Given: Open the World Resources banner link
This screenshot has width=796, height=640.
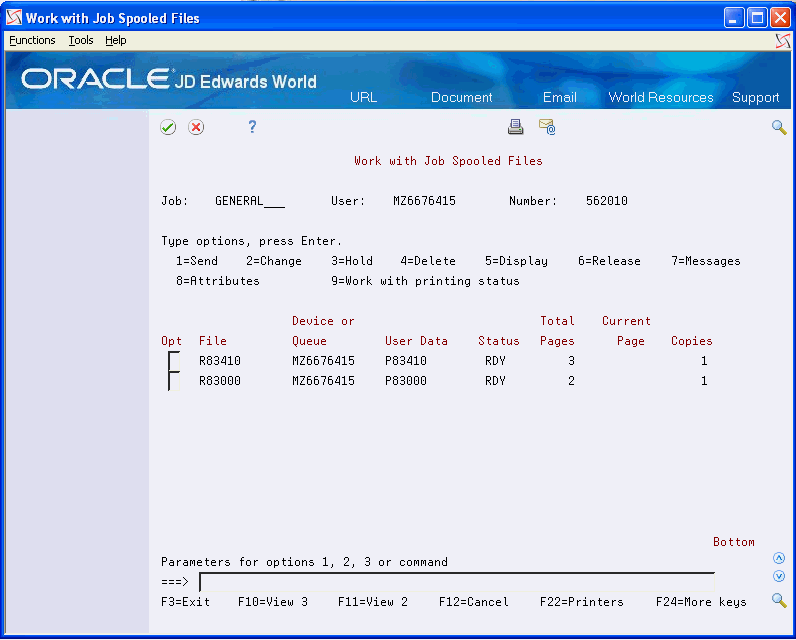Looking at the screenshot, I should point(661,97).
